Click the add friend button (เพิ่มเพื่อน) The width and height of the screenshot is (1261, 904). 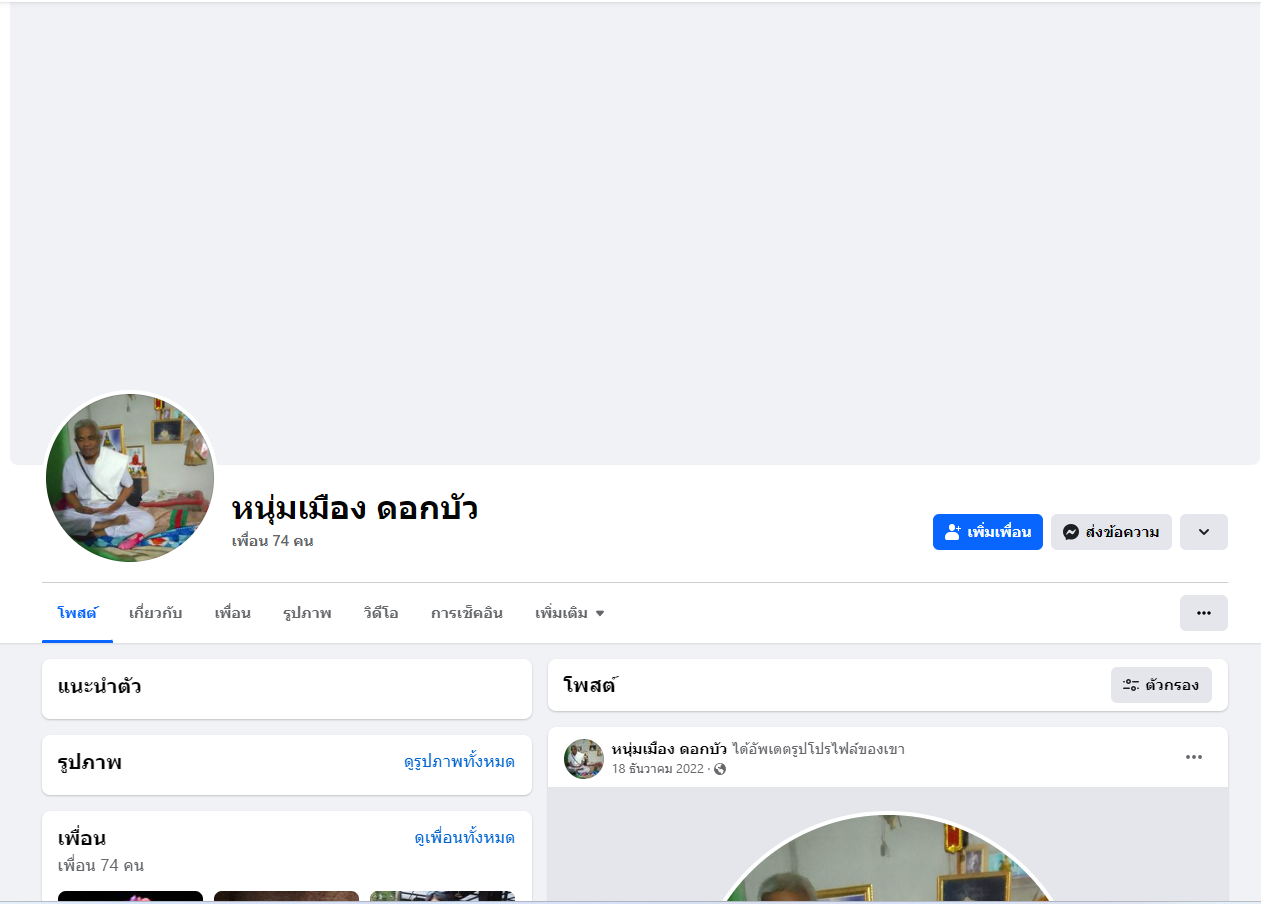click(x=987, y=532)
